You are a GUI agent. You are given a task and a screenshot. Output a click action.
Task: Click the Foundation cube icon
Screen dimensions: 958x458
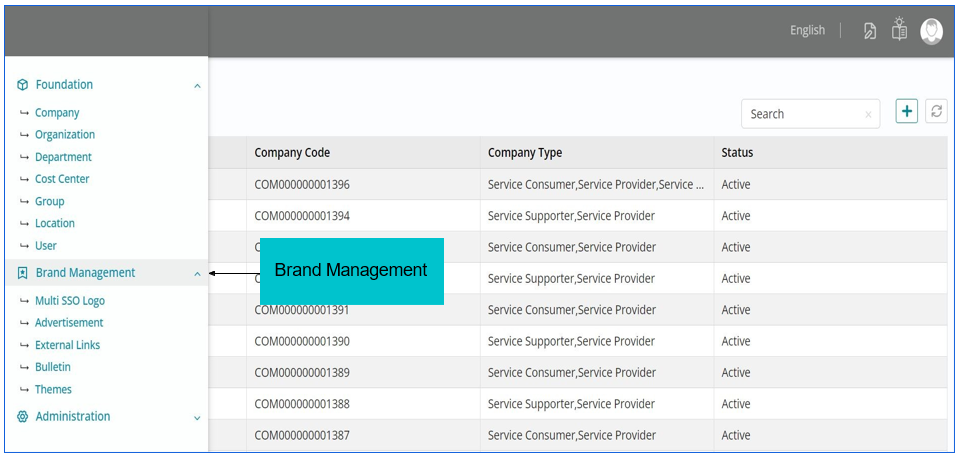[23, 86]
